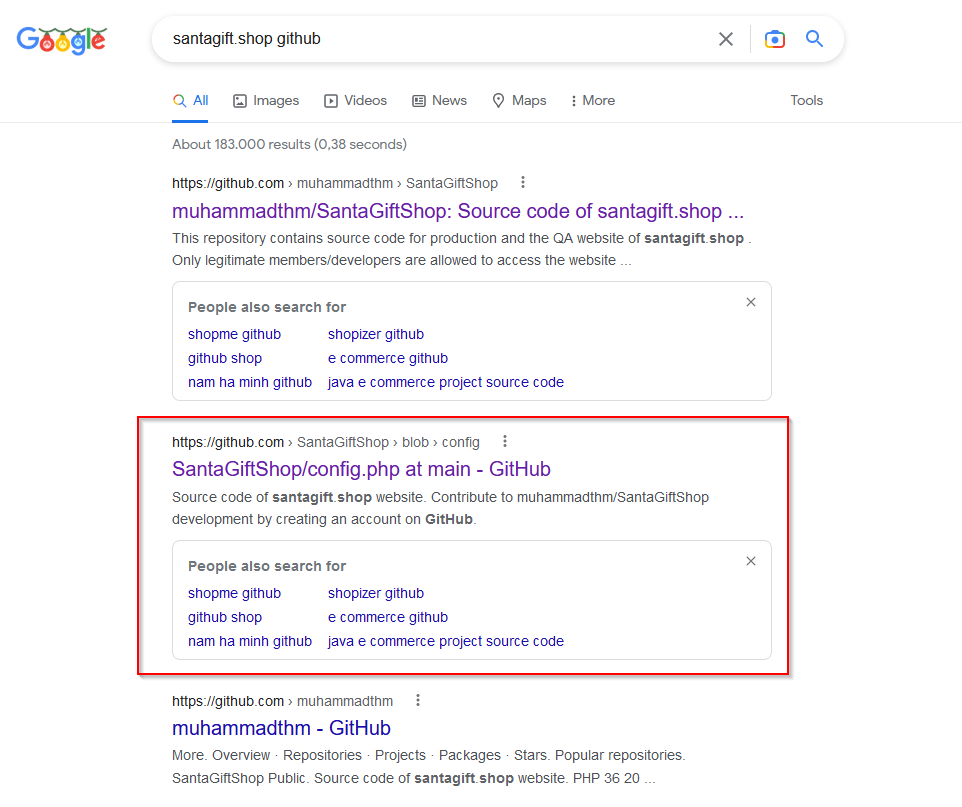
Task: Open the Google holiday logo homepage
Action: [61, 41]
